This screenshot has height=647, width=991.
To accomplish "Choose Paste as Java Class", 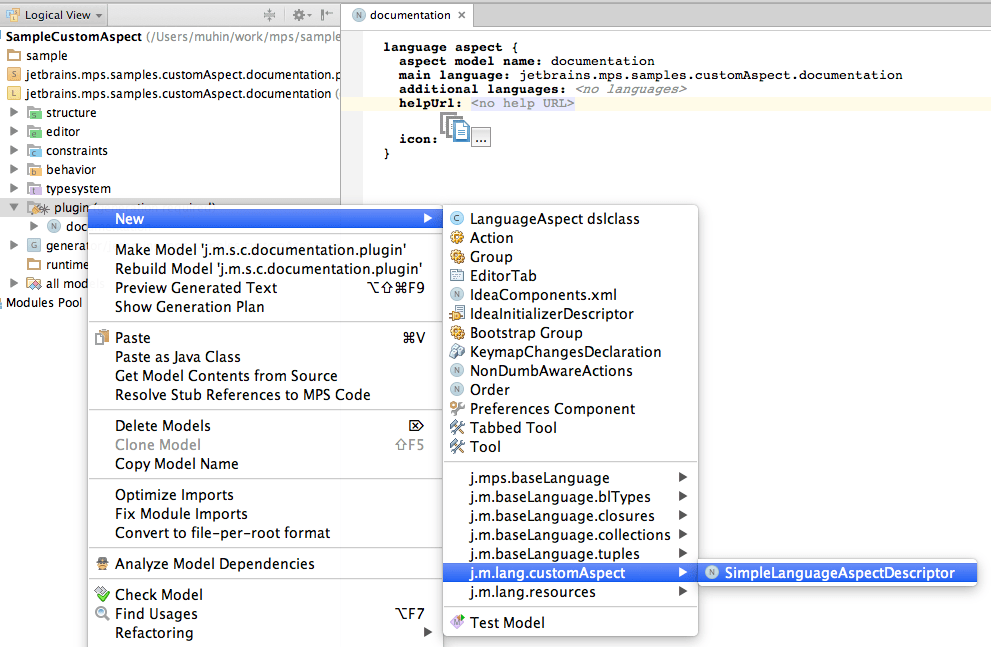I will coord(265,356).
